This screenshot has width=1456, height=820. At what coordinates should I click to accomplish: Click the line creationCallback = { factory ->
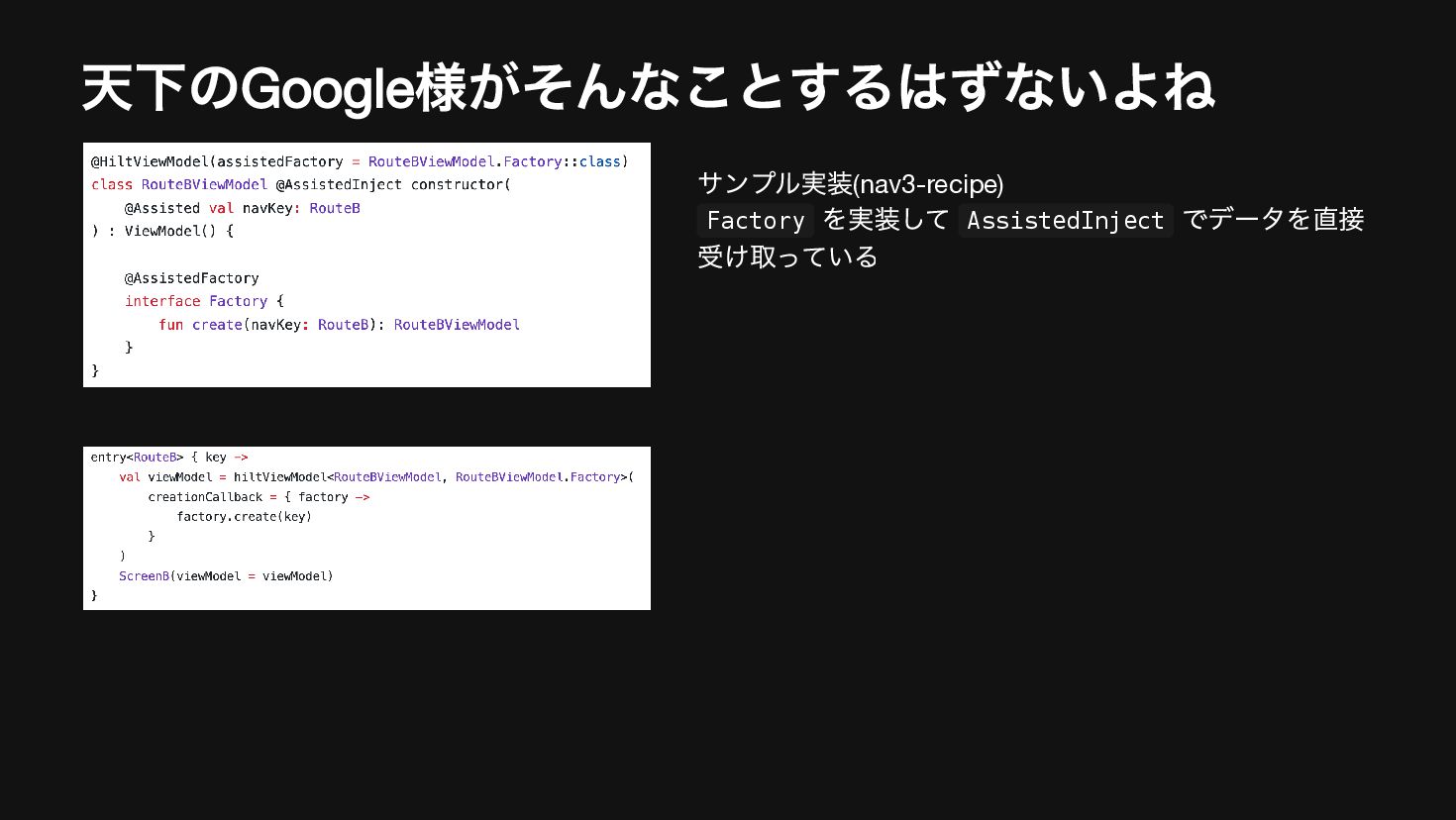click(x=259, y=497)
